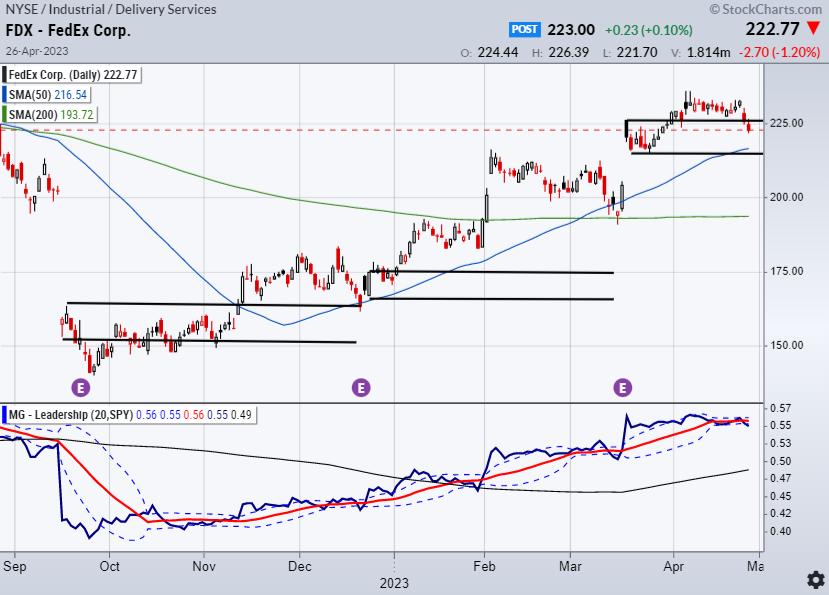This screenshot has width=829, height=595.
Task: Open the StockCharts.com copyright link
Action: tap(765, 9)
